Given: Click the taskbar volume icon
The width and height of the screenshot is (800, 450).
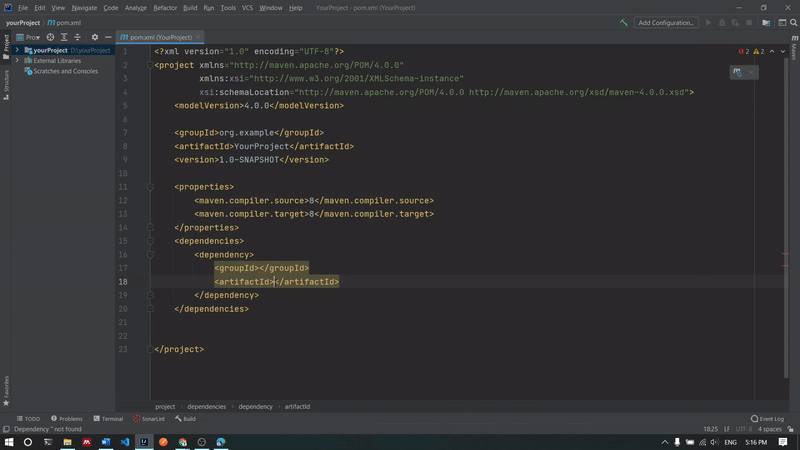Looking at the screenshot, I should (714, 442).
